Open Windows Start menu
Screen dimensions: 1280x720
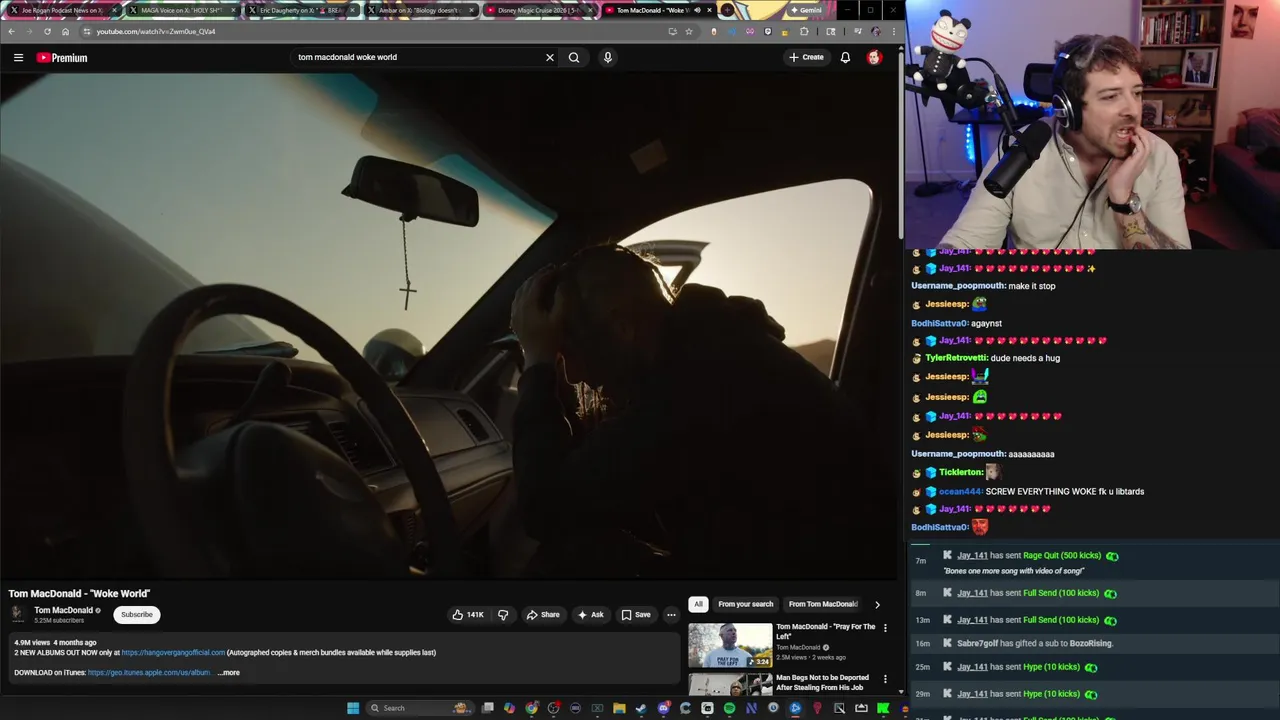[x=353, y=708]
